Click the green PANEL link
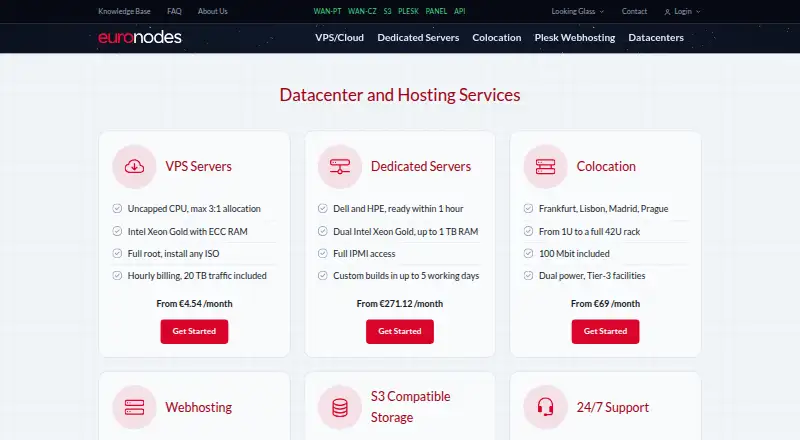The width and height of the screenshot is (800, 440). (x=436, y=11)
